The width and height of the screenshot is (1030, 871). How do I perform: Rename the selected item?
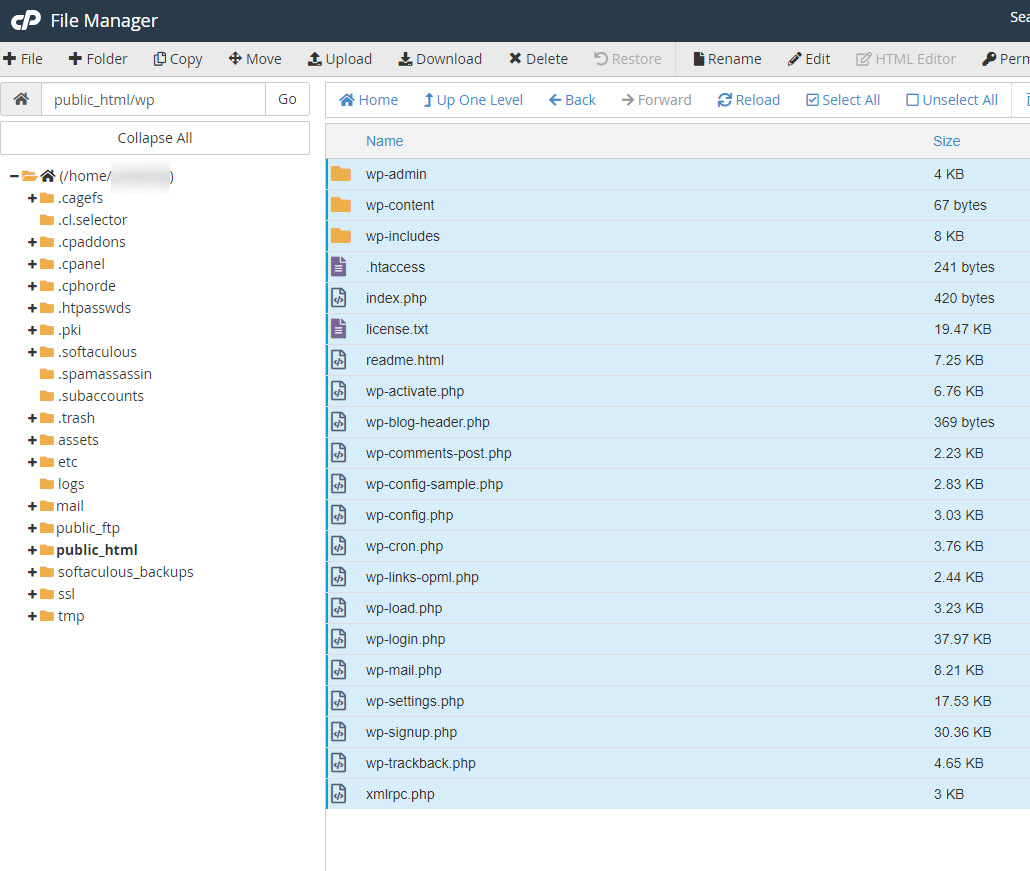(727, 59)
